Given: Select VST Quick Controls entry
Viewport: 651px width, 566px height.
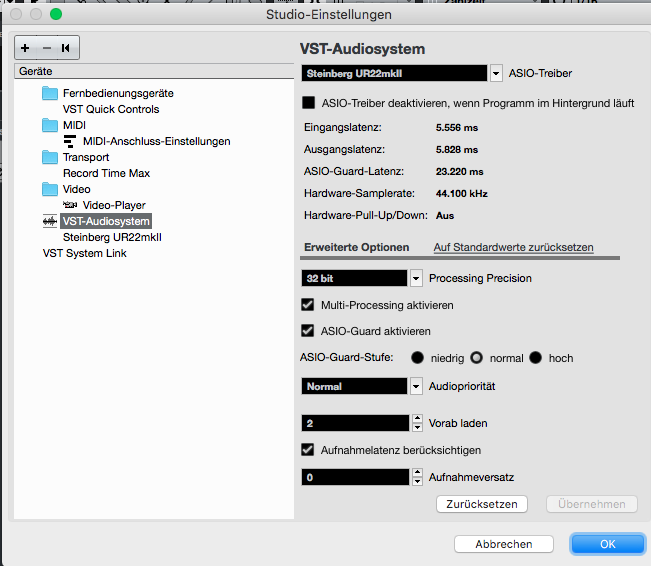Looking at the screenshot, I should click(x=111, y=109).
